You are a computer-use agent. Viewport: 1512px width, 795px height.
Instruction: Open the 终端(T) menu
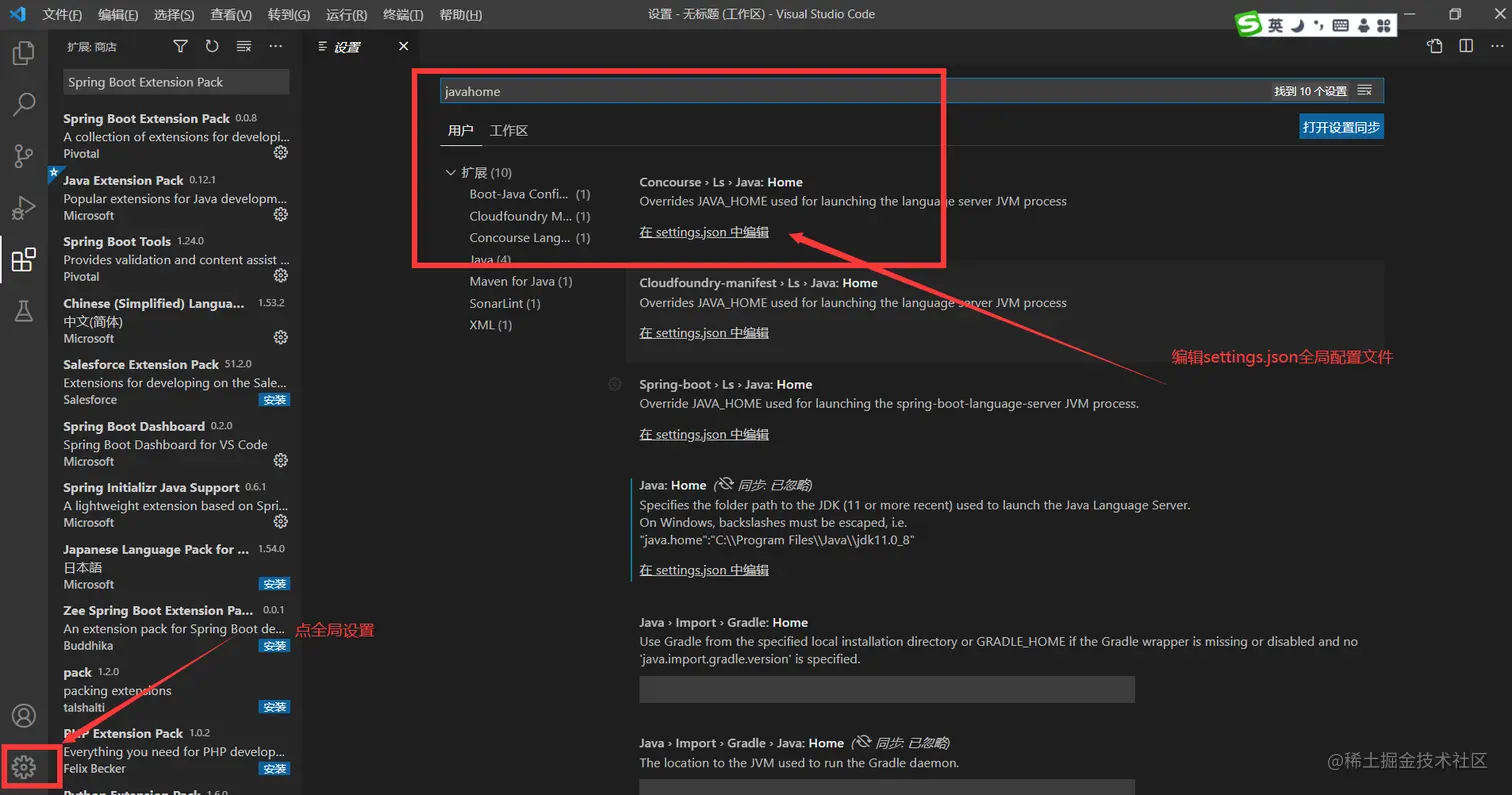click(x=403, y=15)
